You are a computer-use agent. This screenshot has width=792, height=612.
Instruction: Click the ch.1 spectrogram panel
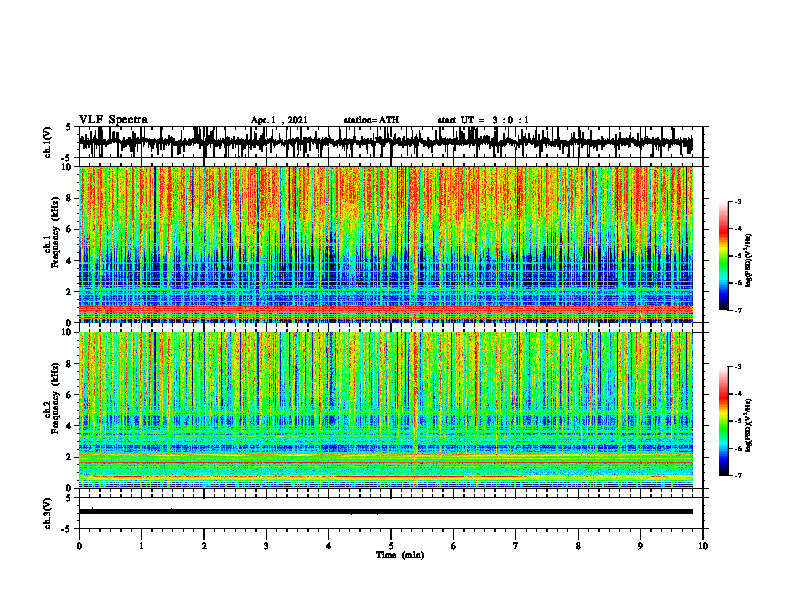pyautogui.click(x=385, y=244)
